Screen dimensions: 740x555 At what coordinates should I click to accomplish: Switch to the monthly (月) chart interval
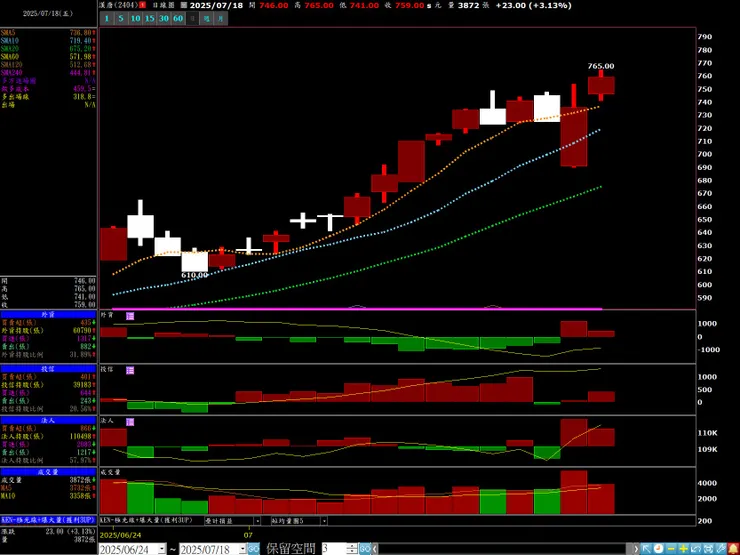tap(220, 18)
